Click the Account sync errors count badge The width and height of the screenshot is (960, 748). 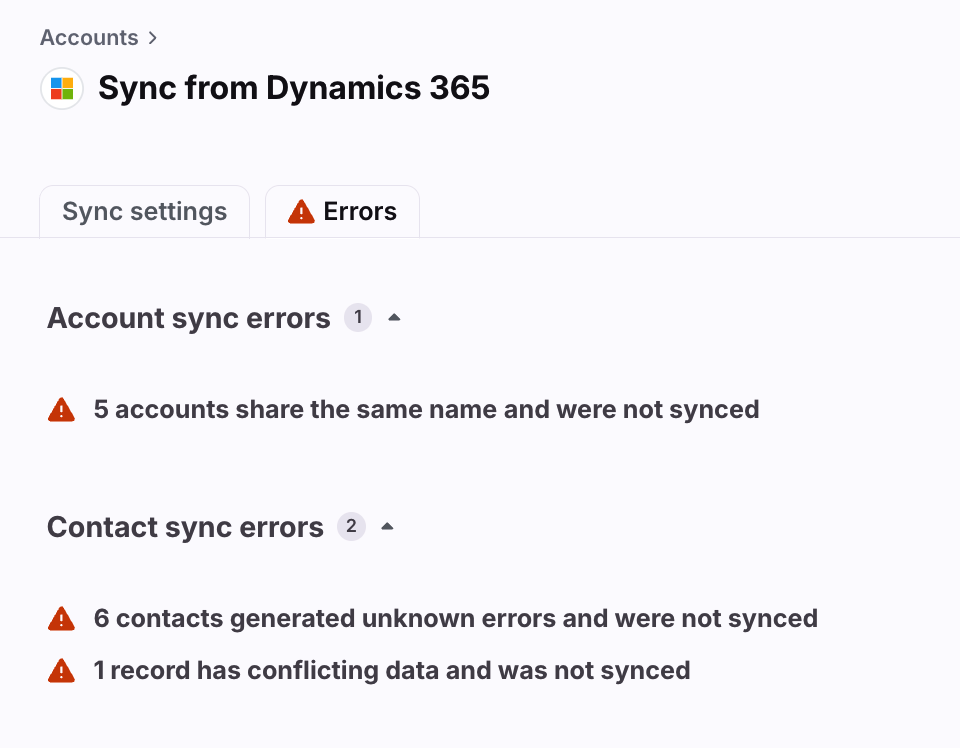click(x=358, y=318)
